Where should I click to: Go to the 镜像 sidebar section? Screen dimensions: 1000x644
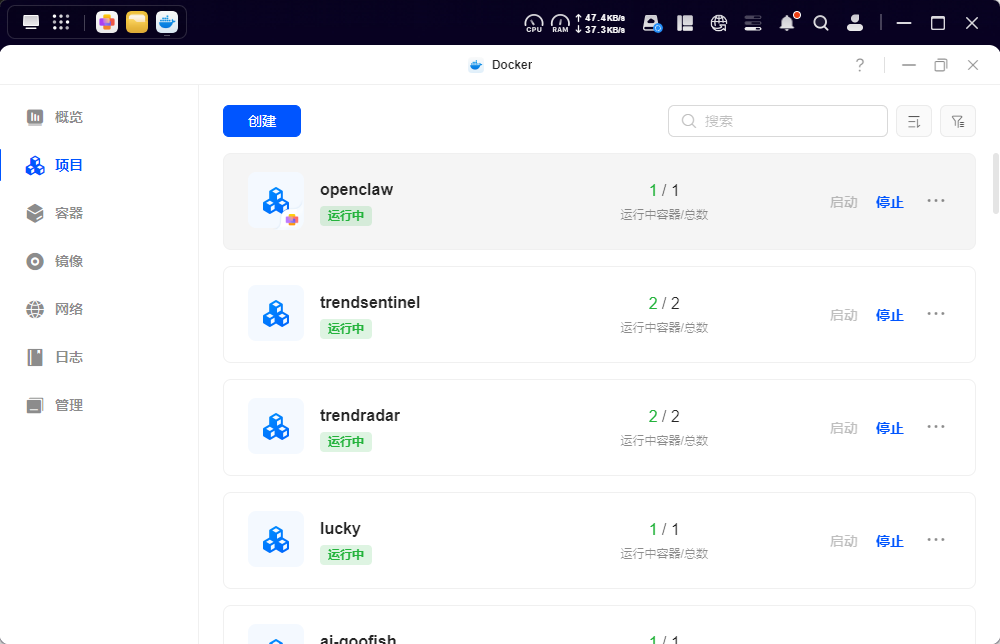(68, 261)
